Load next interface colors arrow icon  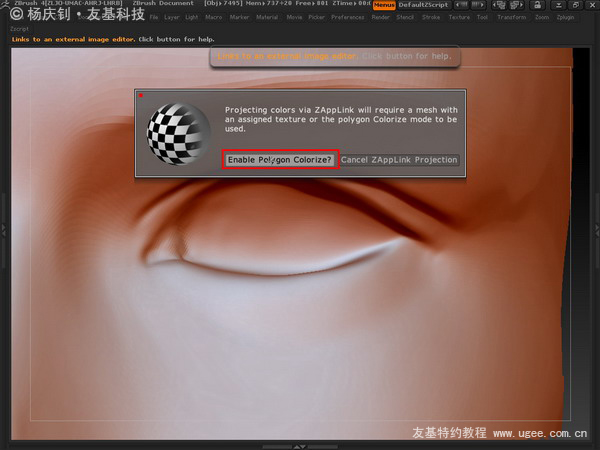[478, 5]
